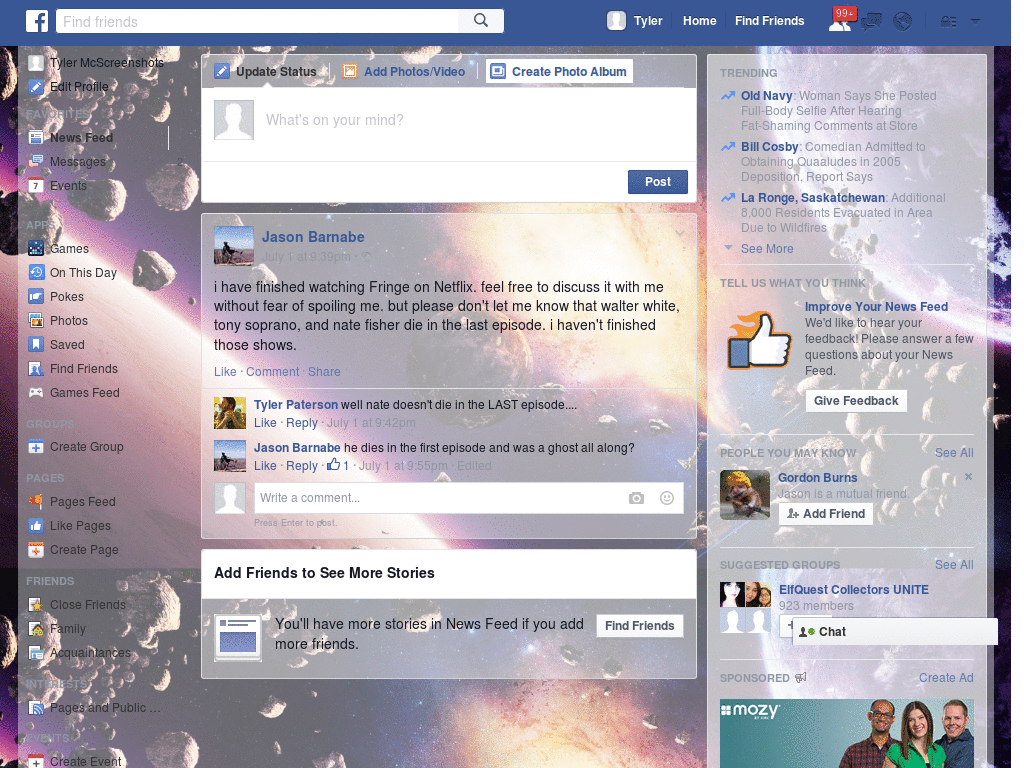The image size is (1024, 768).
Task: Open La Ronge, Saskatchewan trending topic
Action: click(812, 198)
